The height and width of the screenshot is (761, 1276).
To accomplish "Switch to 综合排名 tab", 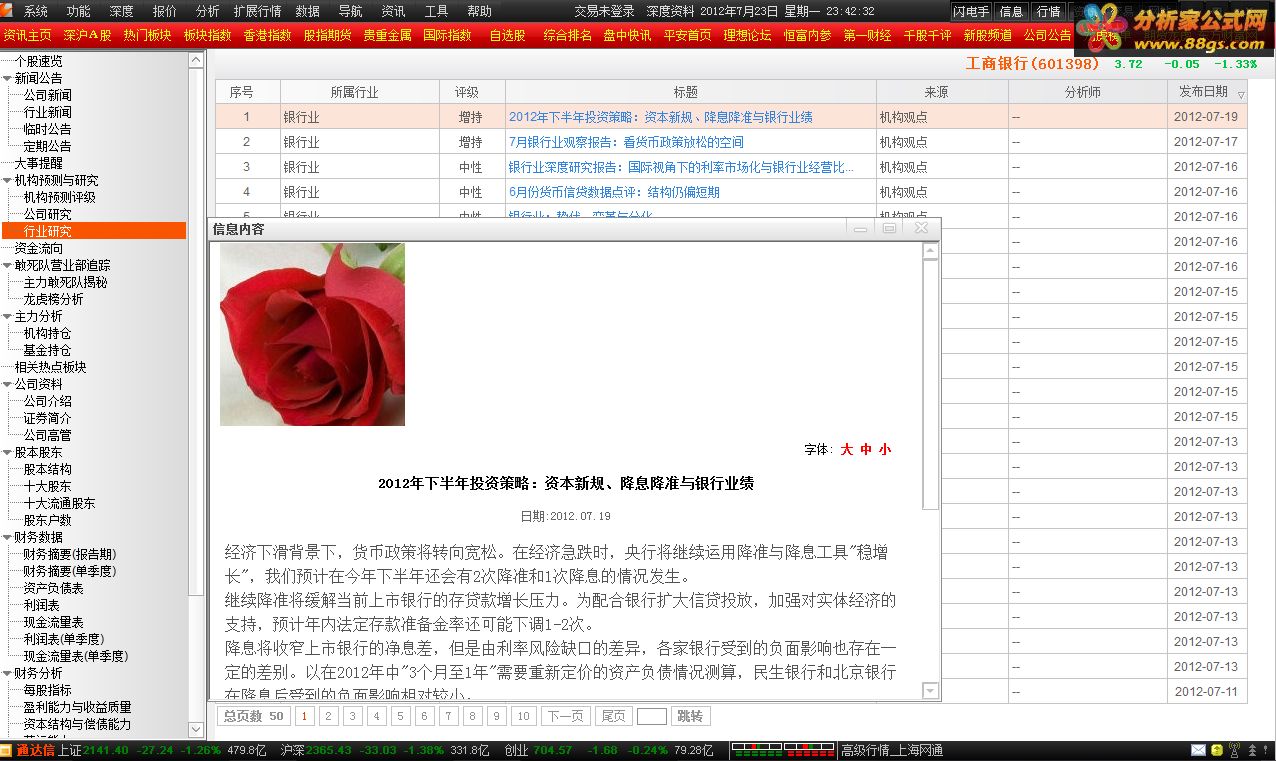I will [x=567, y=35].
